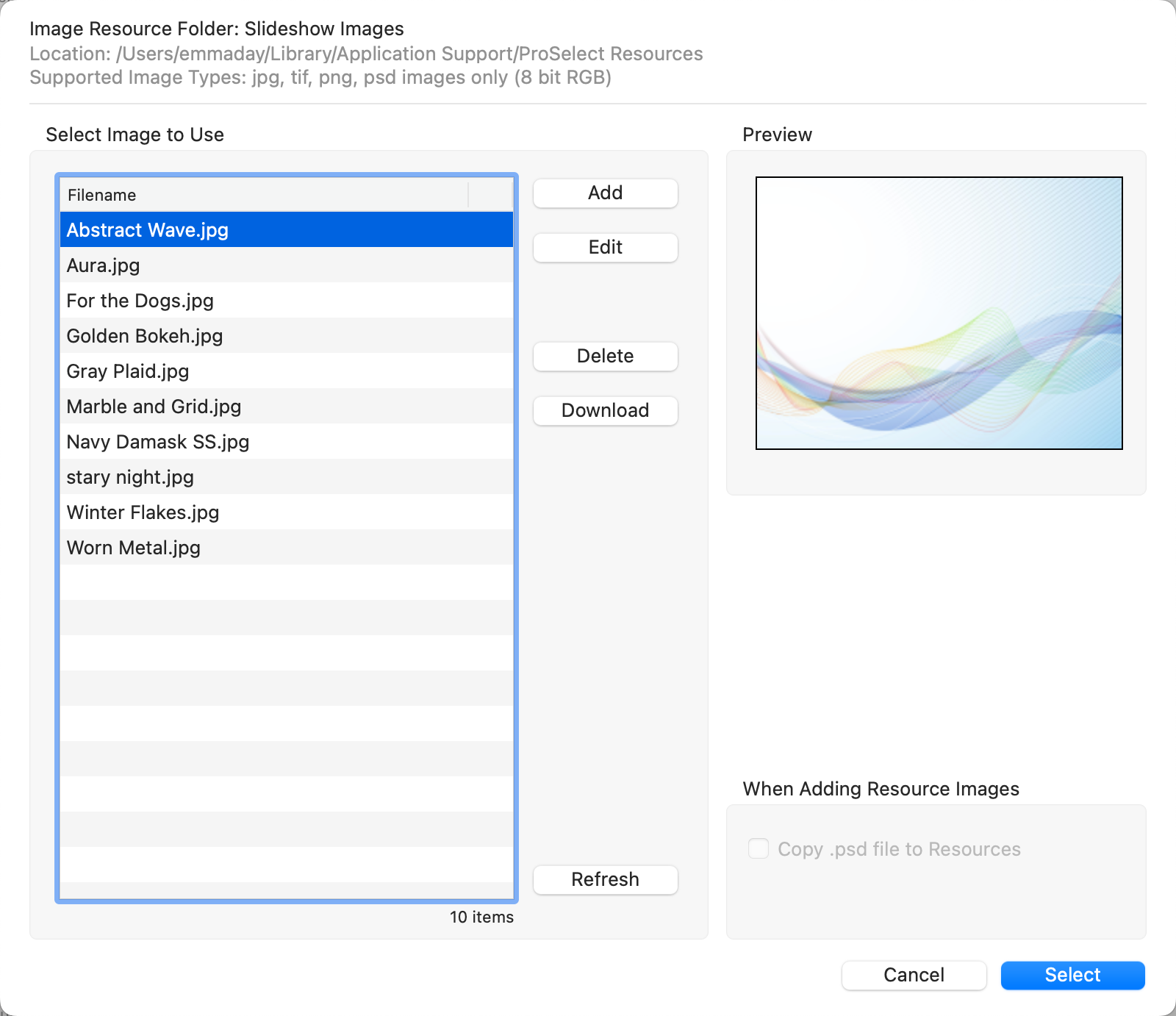
Task: Toggle Copy .psd file to Resources checkbox
Action: coord(759,848)
